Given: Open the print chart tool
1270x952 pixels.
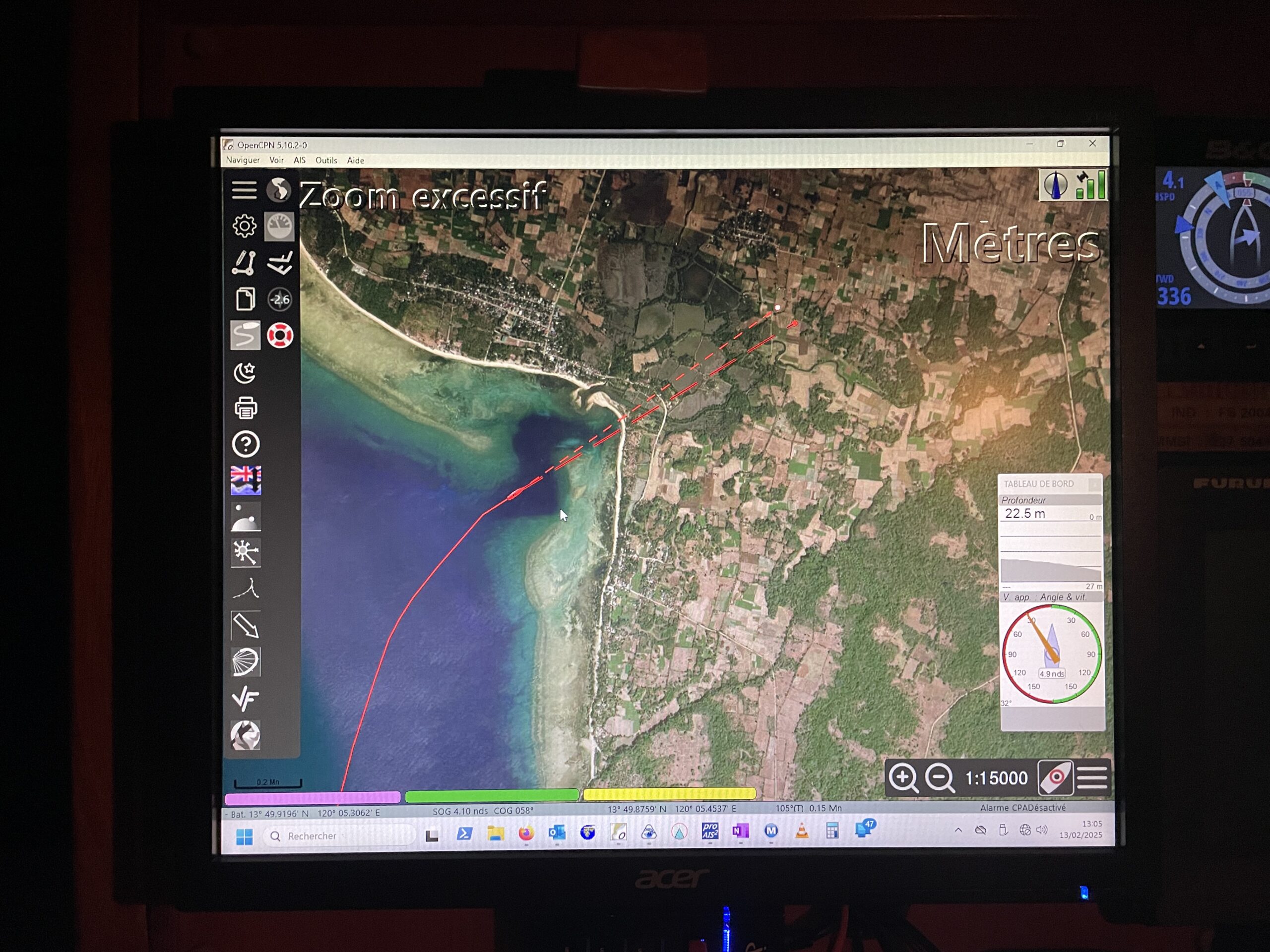Looking at the screenshot, I should coord(246,408).
